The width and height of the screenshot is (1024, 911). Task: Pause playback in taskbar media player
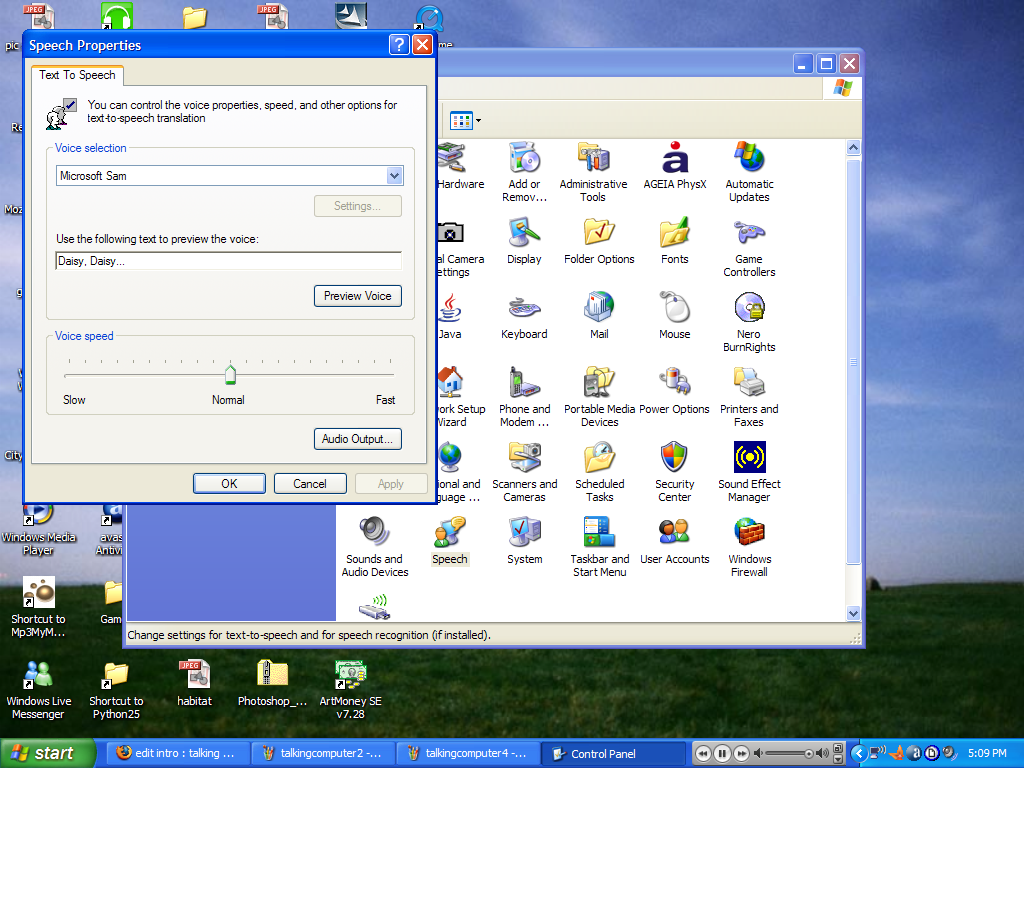coord(722,754)
